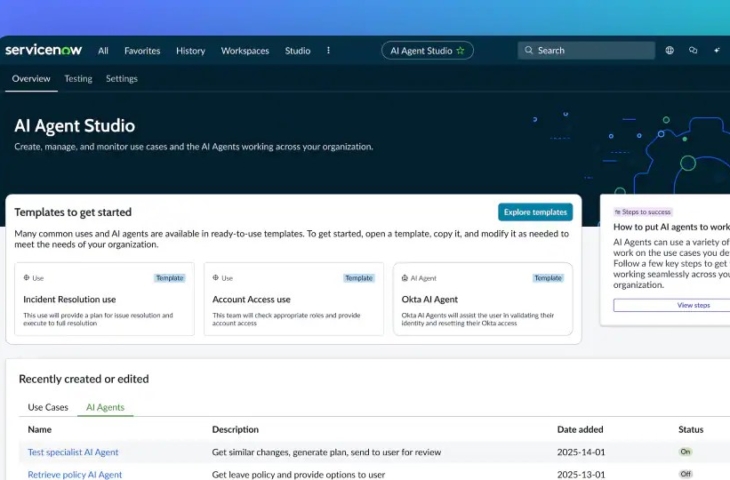Click the Date added column header
Viewport: 730px width, 480px height.
[x=580, y=429]
